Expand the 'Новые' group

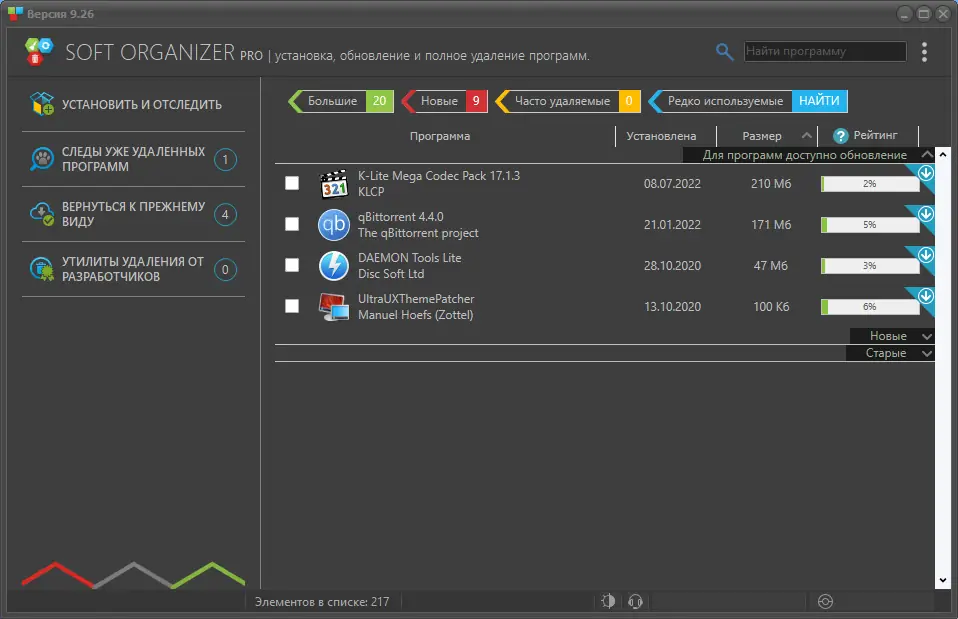pyautogui.click(x=927, y=336)
